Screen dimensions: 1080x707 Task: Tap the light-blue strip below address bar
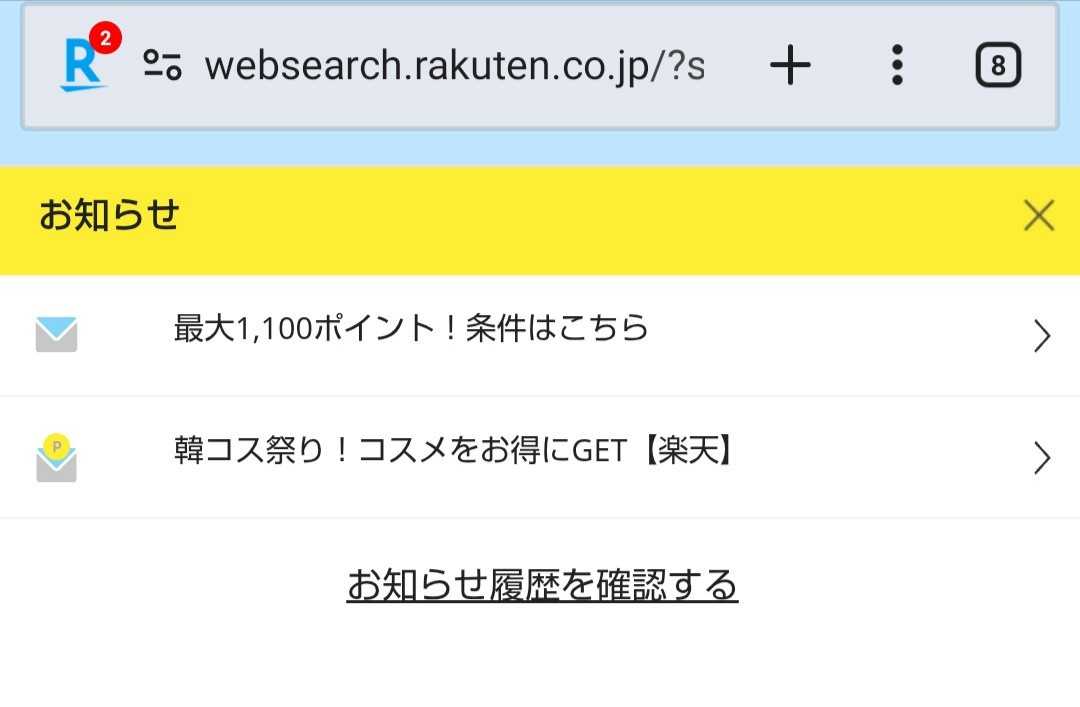click(540, 148)
